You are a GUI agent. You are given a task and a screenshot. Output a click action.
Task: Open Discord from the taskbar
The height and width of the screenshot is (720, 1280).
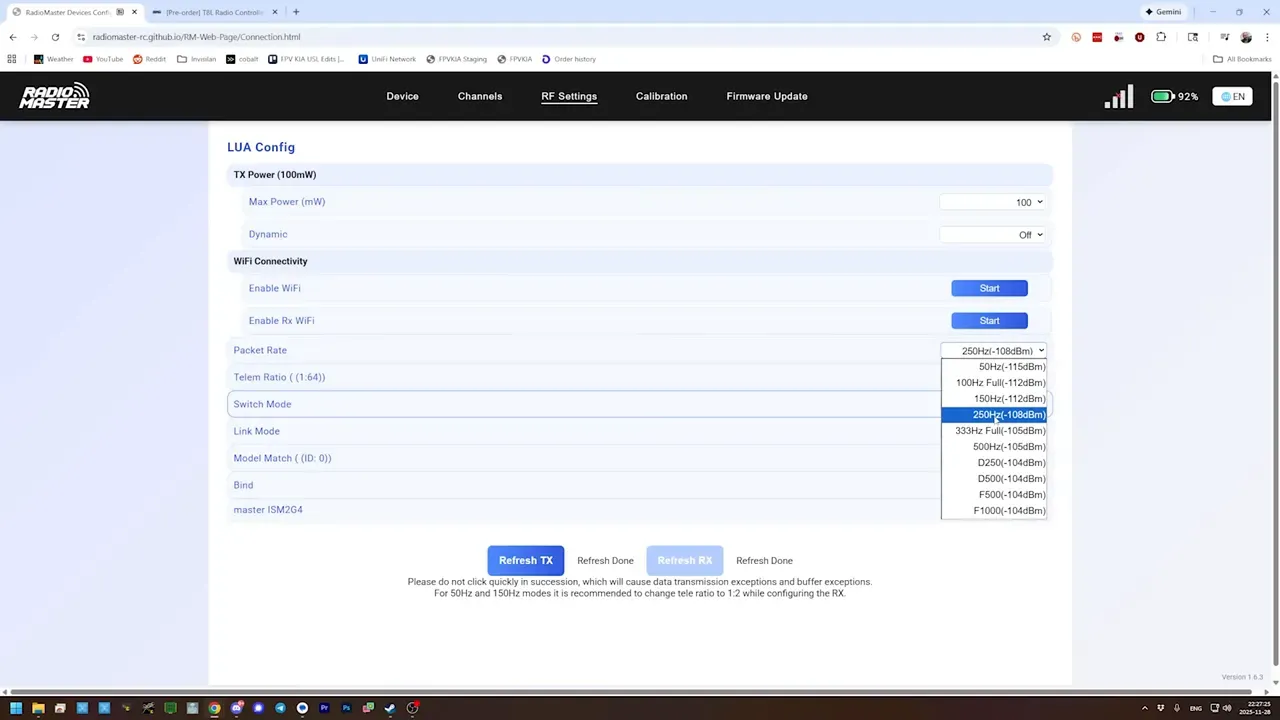click(x=236, y=708)
